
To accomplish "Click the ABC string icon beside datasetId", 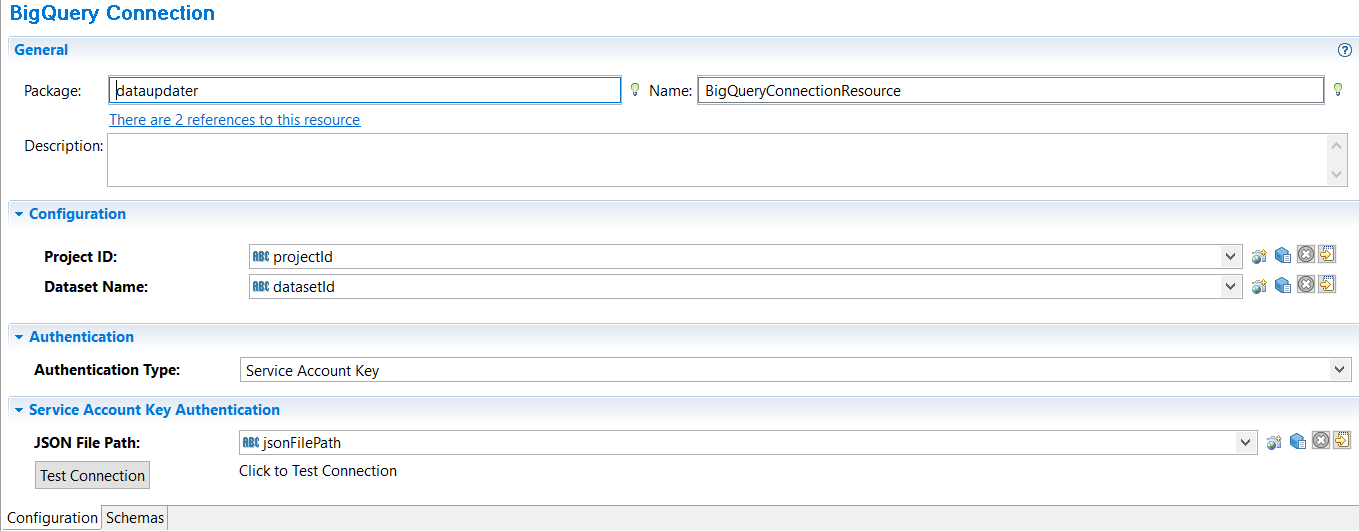I will pyautogui.click(x=261, y=287).
